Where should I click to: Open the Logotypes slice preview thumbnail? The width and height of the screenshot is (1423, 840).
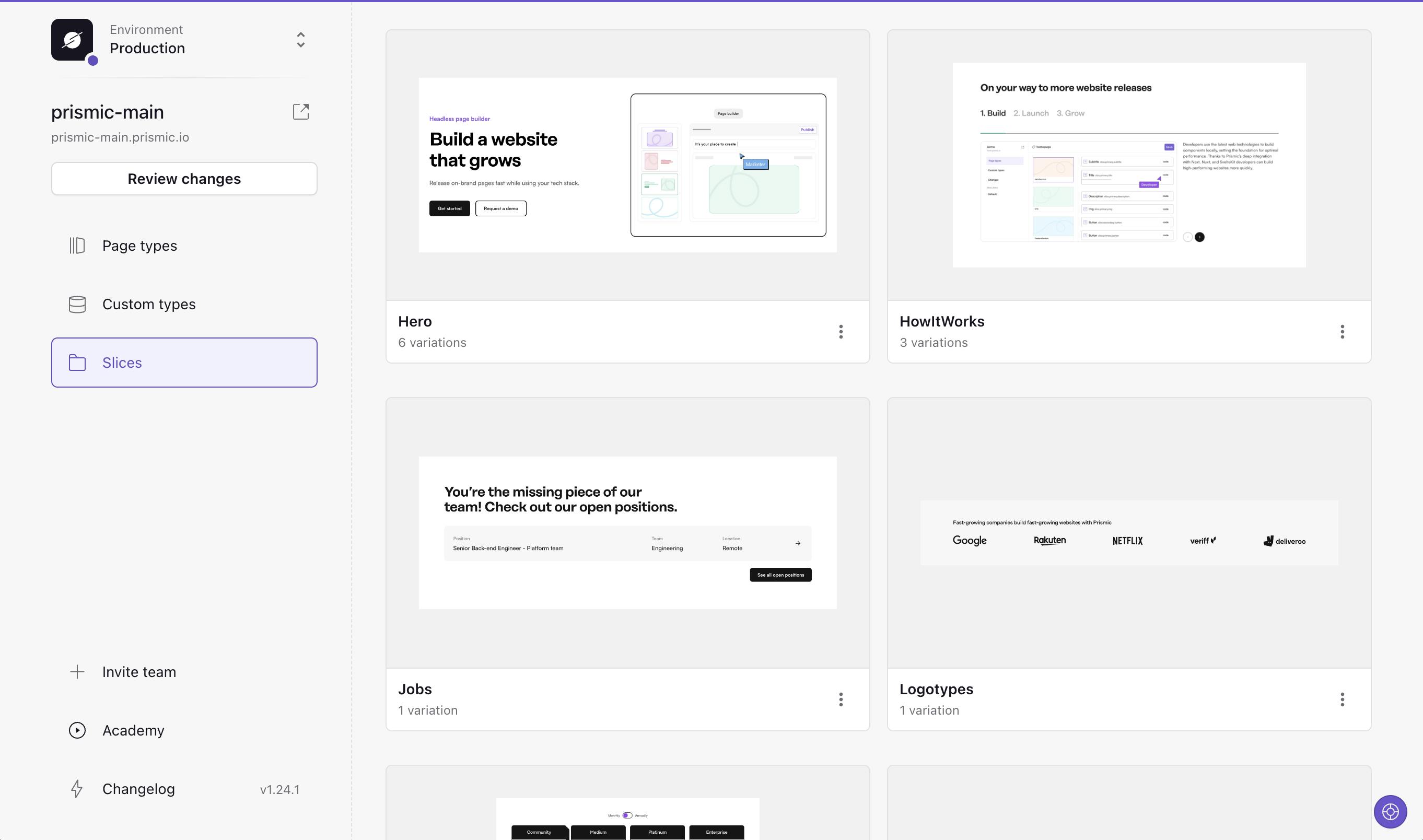pyautogui.click(x=1129, y=533)
